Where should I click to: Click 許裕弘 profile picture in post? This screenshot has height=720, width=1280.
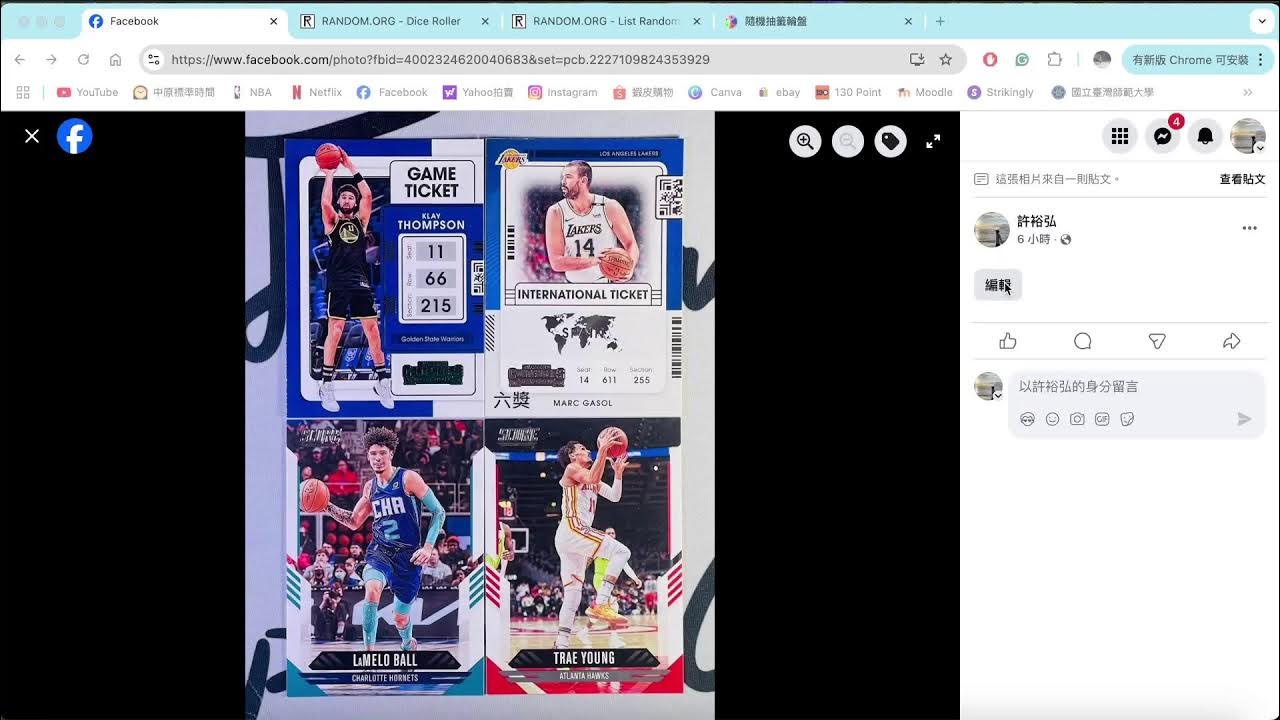point(992,230)
